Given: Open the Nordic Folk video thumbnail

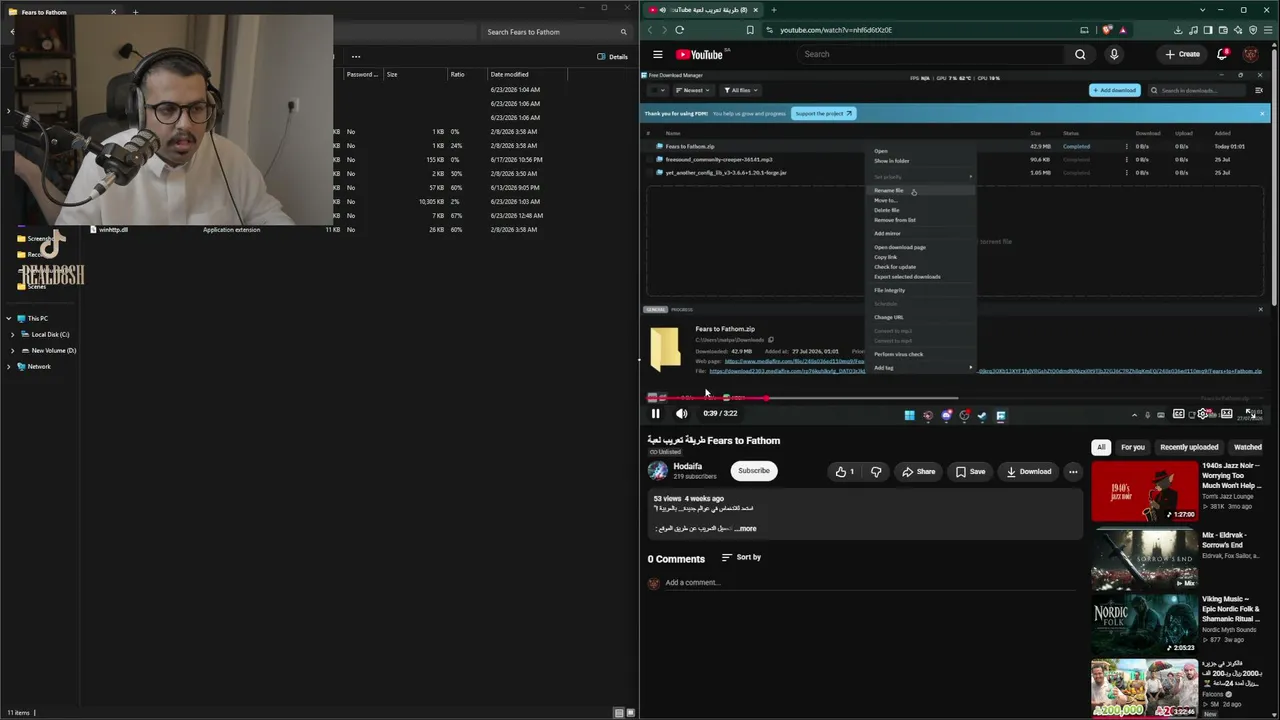Looking at the screenshot, I should (1144, 625).
